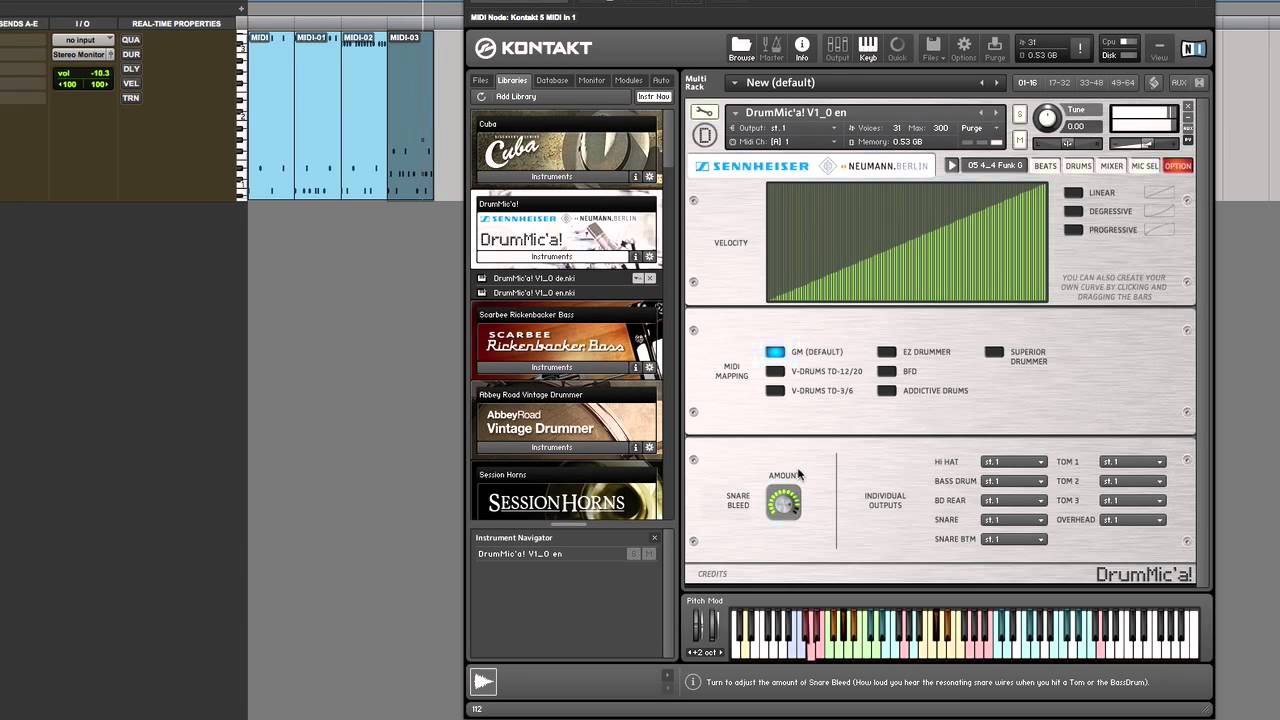Screen dimensions: 1280x720
Task: Select ADDICTIVE DRUMS MIDI mapping
Action: (x=886, y=391)
